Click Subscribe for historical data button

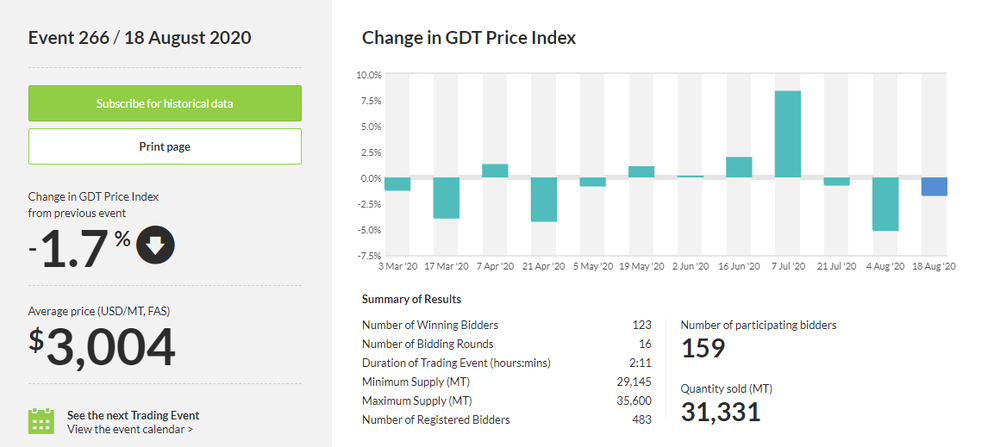pyautogui.click(x=165, y=103)
